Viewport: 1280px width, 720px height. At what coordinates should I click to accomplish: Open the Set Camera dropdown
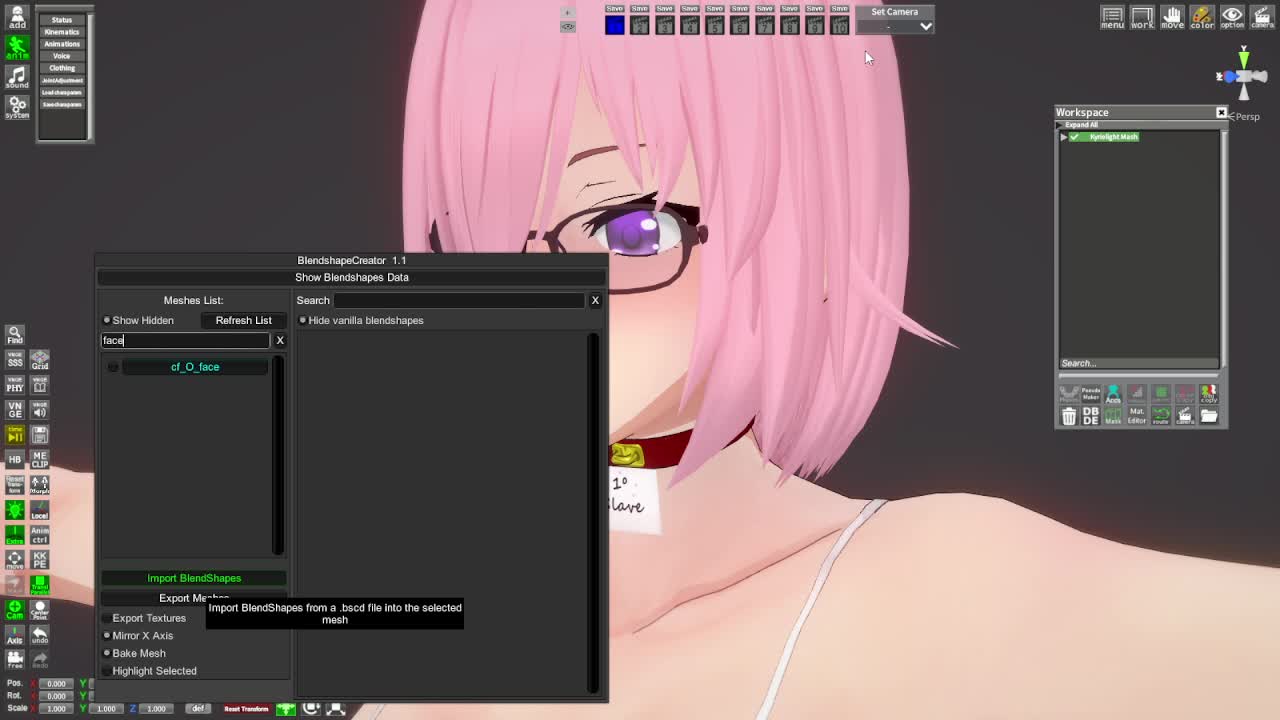[926, 27]
